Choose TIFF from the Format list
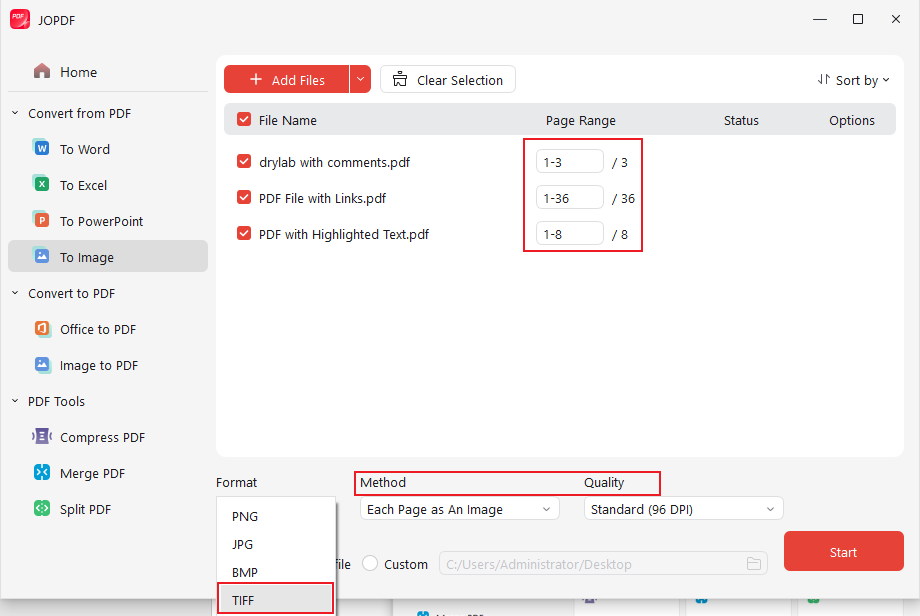Screen dimensions: 920x616 [x=275, y=598]
